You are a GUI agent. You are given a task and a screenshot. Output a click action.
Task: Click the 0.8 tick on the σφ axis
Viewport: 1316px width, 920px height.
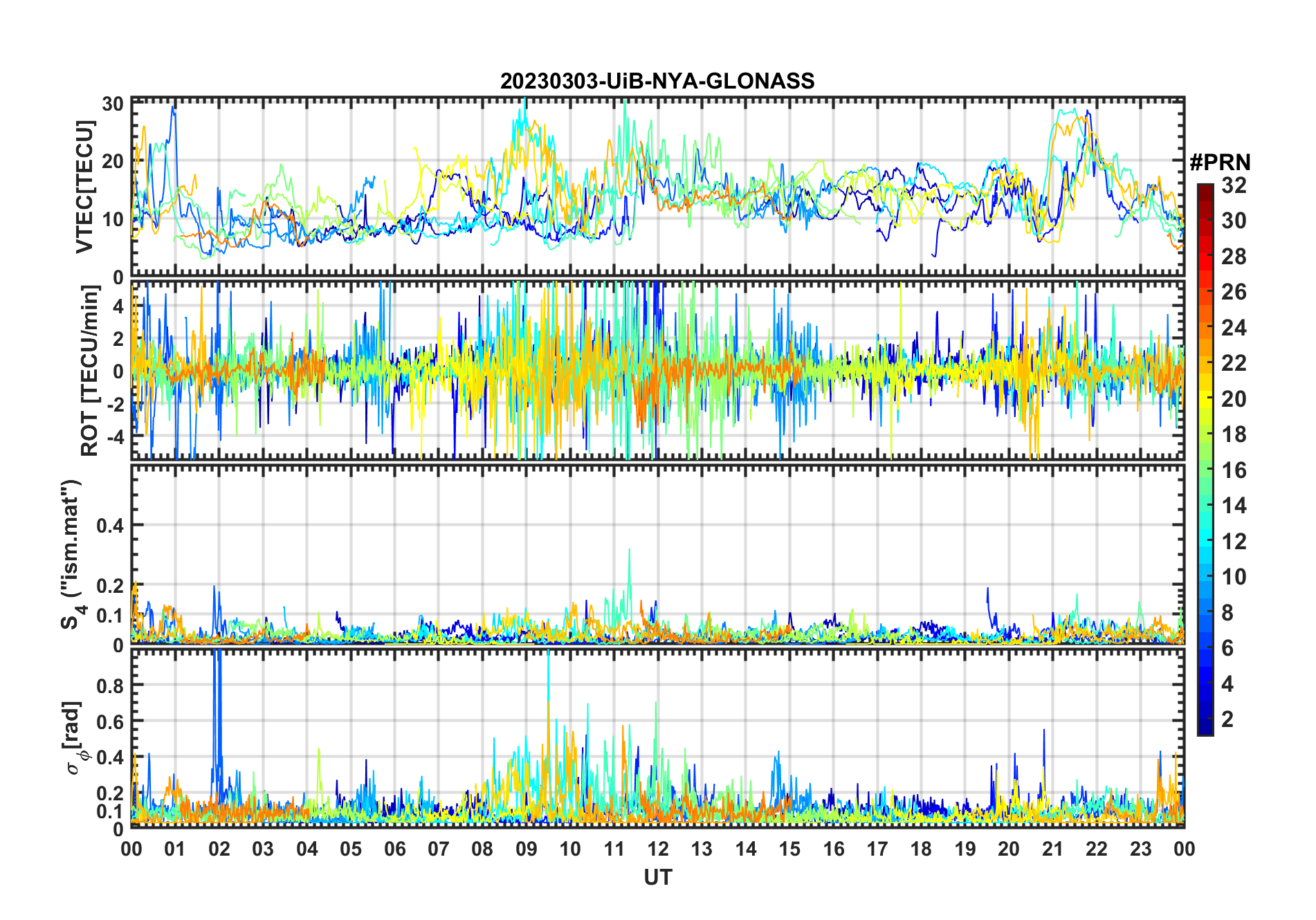point(110,686)
